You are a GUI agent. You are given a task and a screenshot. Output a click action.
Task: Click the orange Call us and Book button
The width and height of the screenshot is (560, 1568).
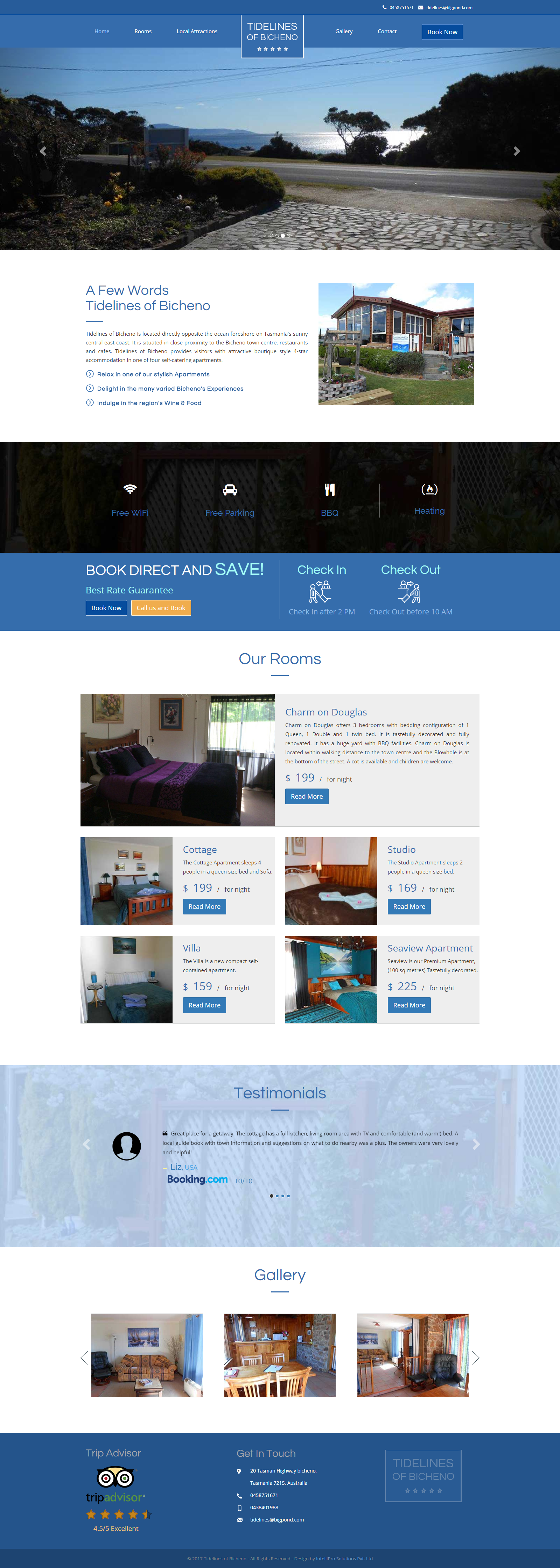pos(161,607)
